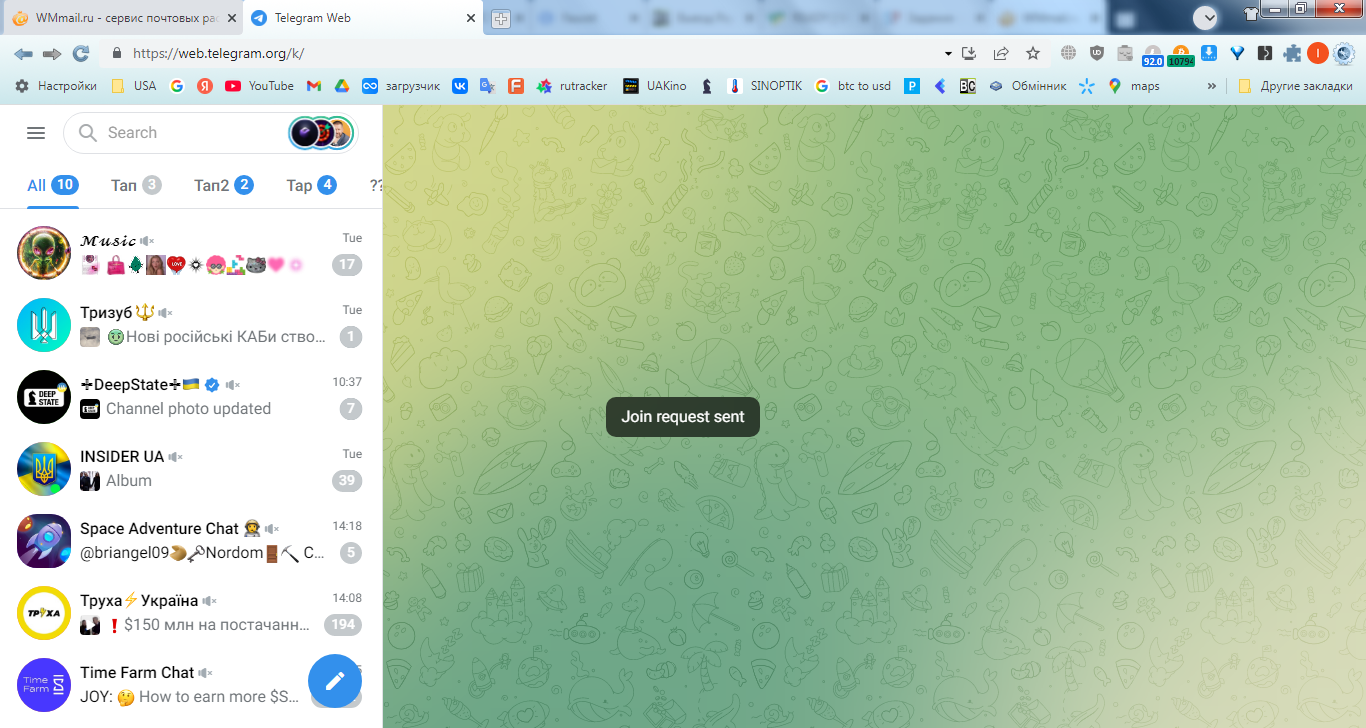1366x728 pixels.
Task: Open the Telegram hamburger menu
Action: click(x=36, y=133)
